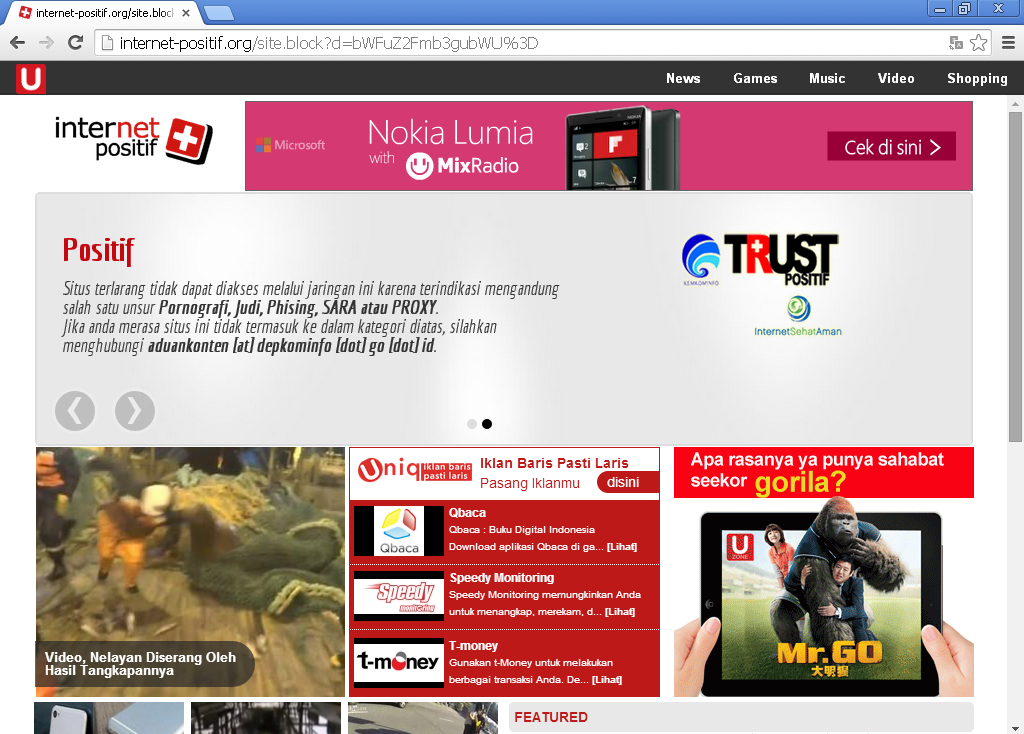This screenshot has height=734, width=1024.
Task: Click Lihat link for Speedy Monitoring
Action: (620, 612)
